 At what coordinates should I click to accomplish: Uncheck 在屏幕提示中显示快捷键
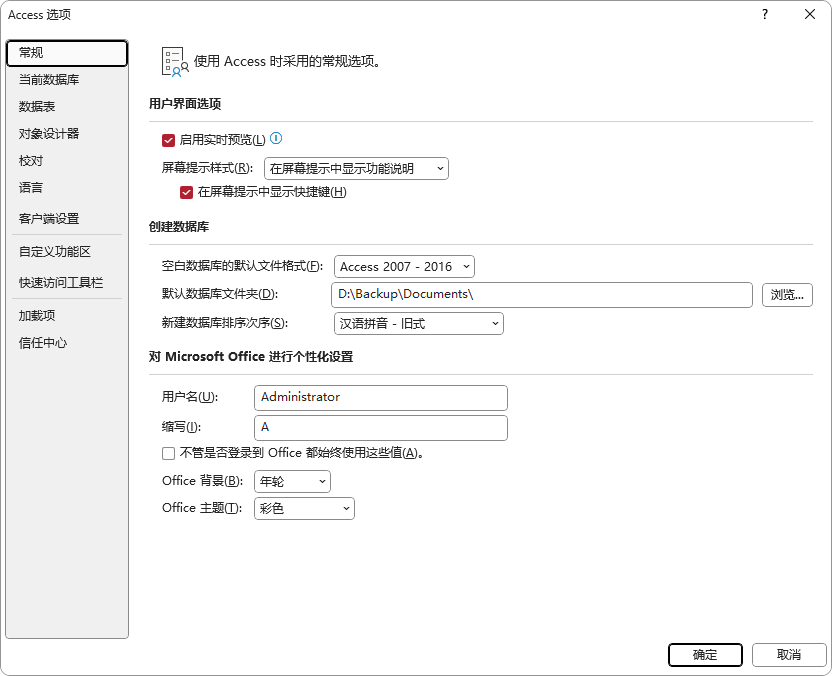pyautogui.click(x=186, y=192)
